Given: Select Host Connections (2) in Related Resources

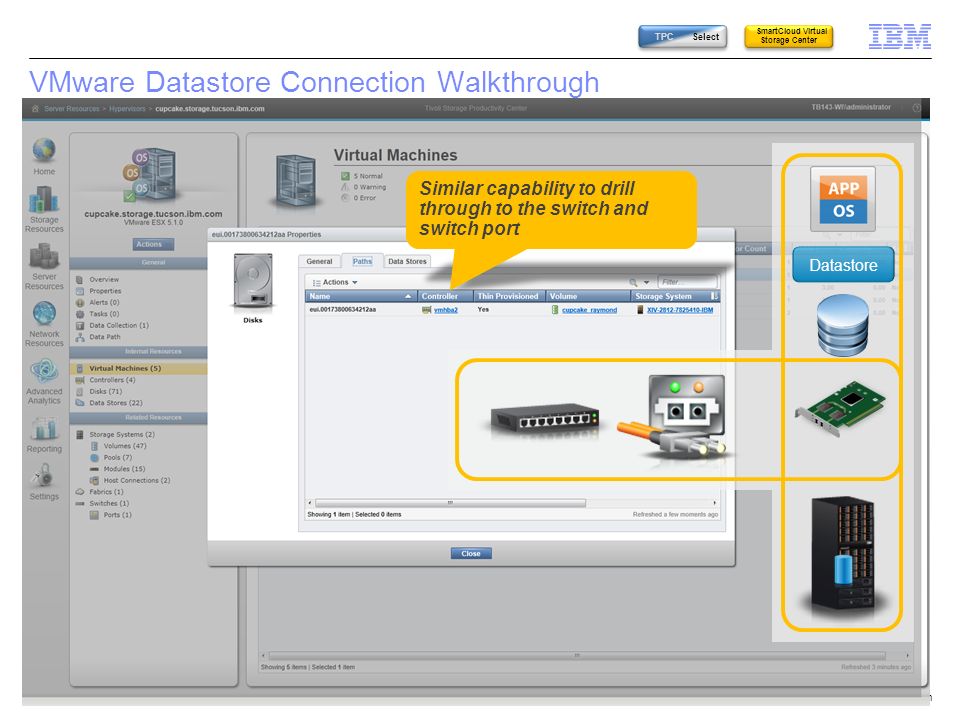Looking at the screenshot, I should click(x=137, y=481).
